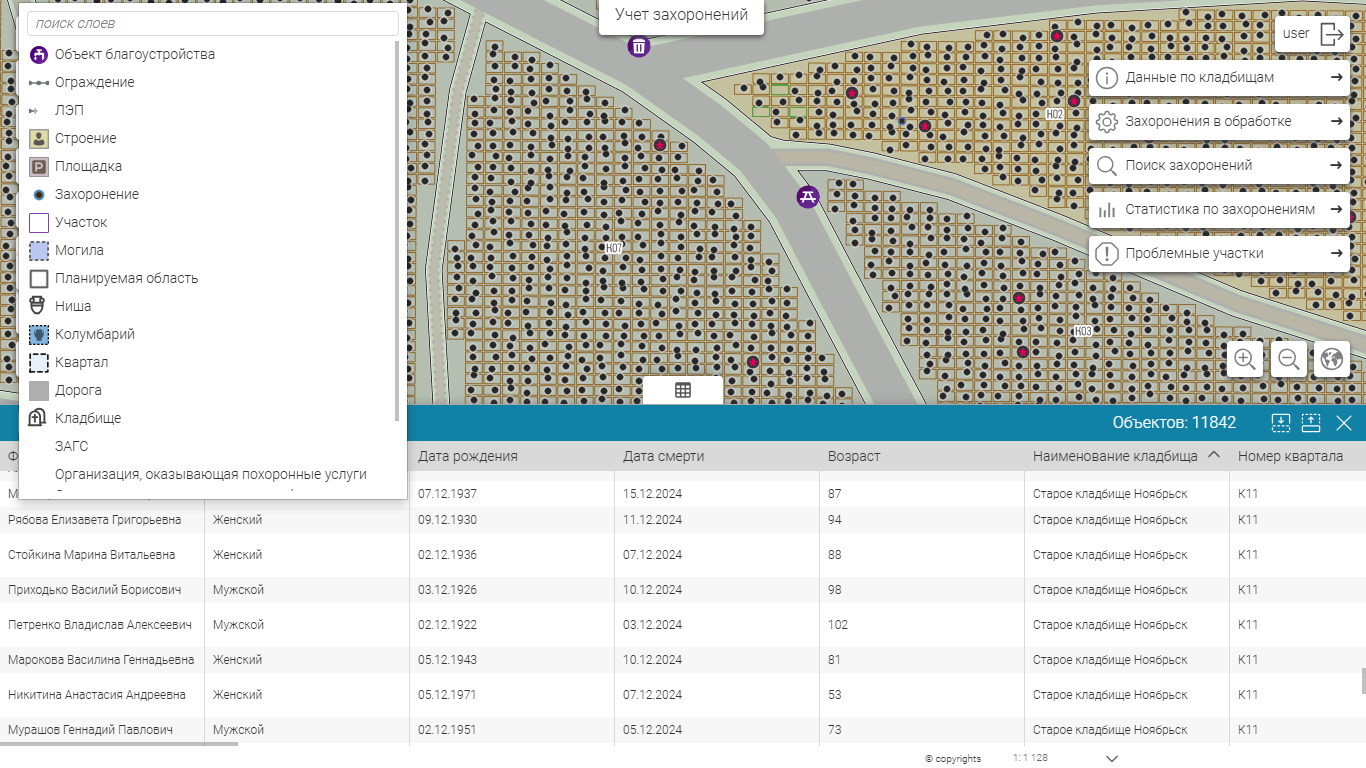Open Статистика по захоронениям panel
The width and height of the screenshot is (1366, 768).
(1219, 210)
